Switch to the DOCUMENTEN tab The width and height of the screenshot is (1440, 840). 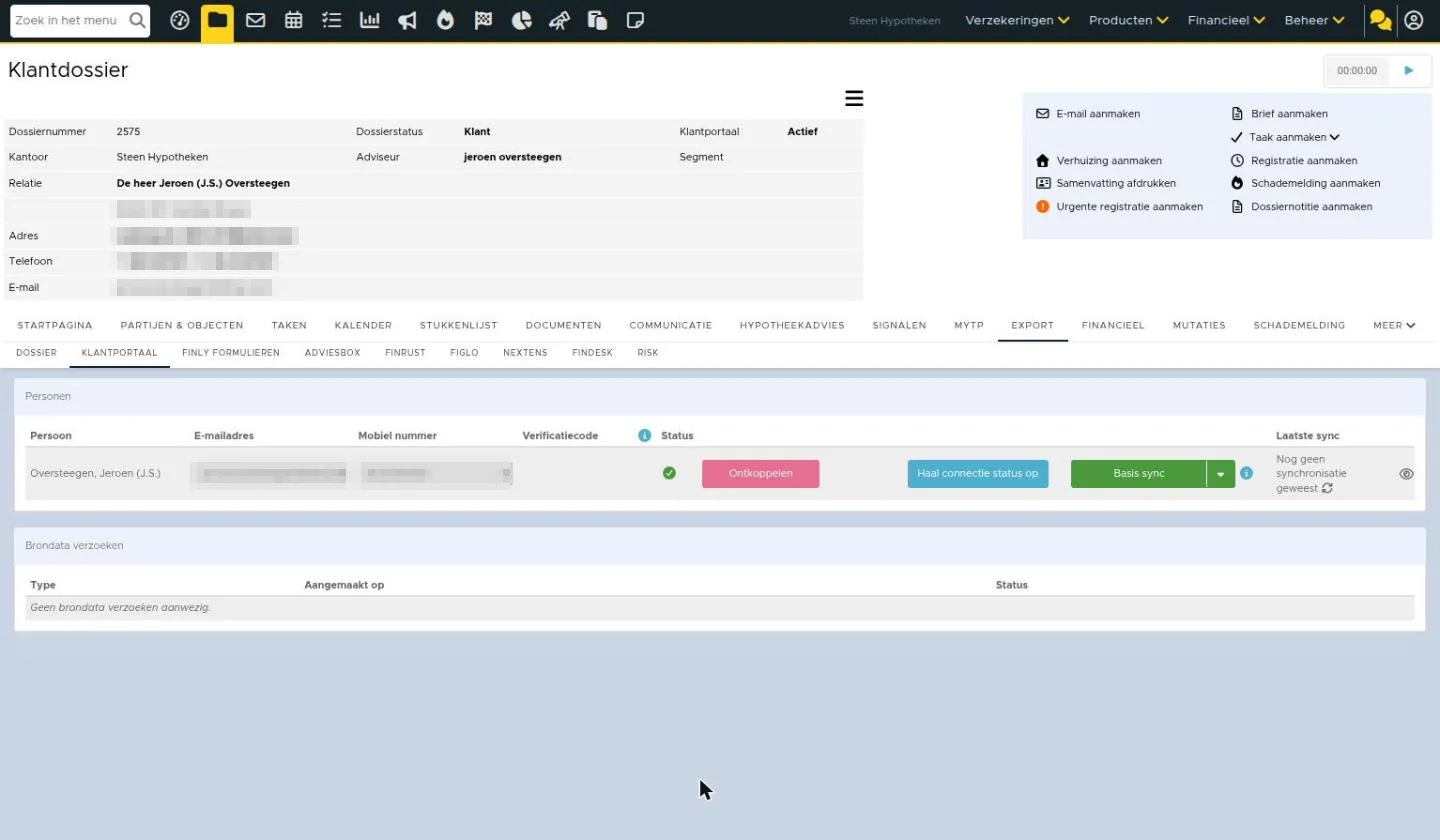[x=563, y=325]
